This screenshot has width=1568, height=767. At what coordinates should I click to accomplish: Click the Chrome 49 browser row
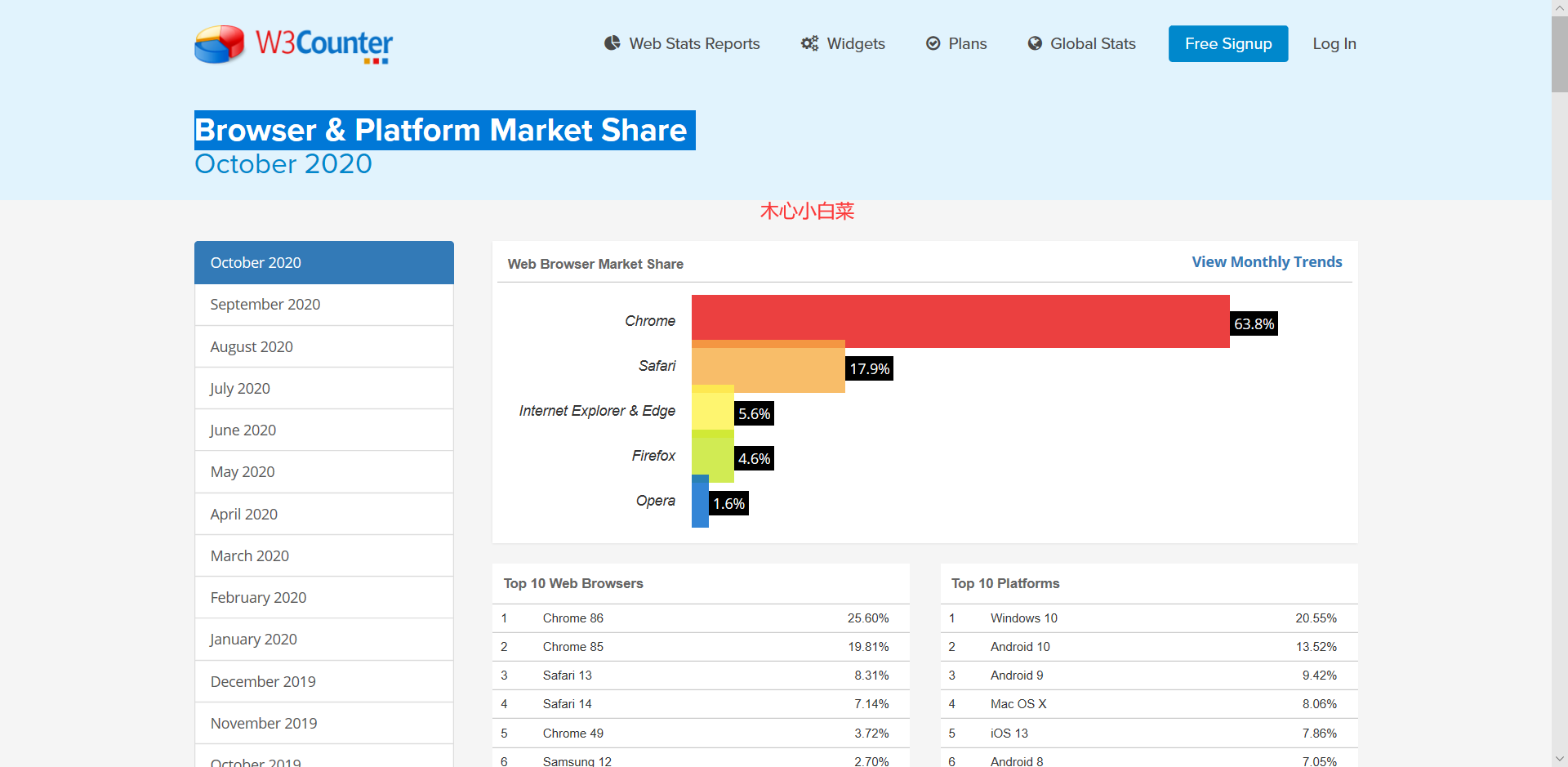click(701, 734)
